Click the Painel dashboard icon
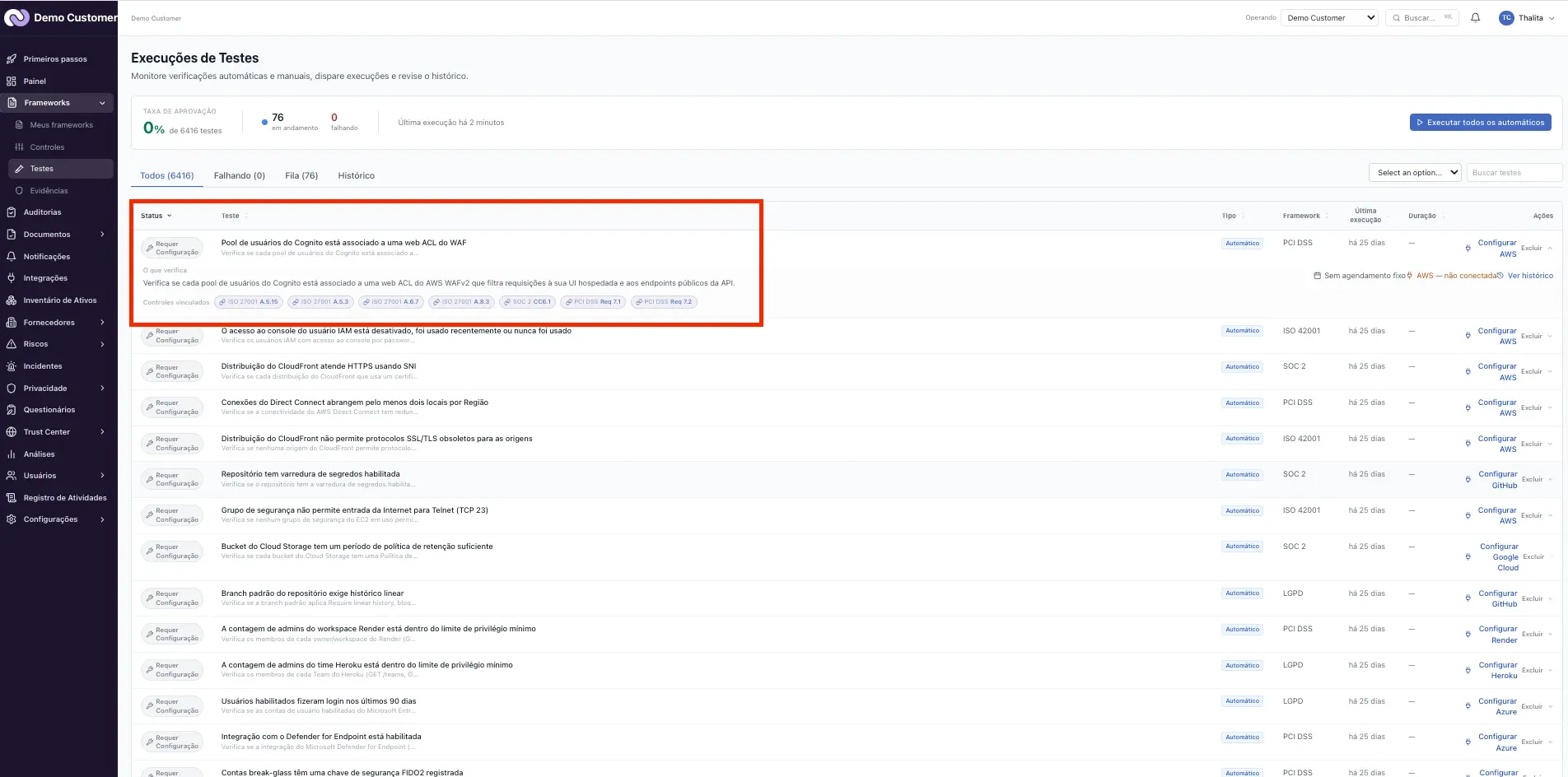The image size is (1568, 777). [x=12, y=81]
